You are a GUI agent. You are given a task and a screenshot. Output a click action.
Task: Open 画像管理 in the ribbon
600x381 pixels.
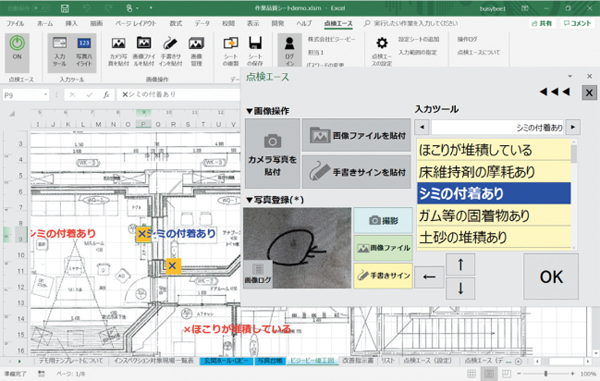(x=196, y=52)
